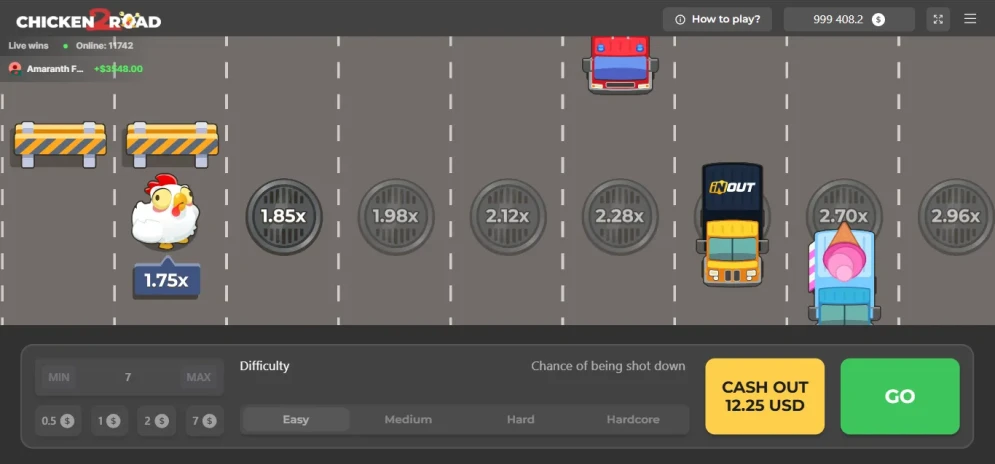Choose the 0.5 dollar bet preset
Viewport: 995px width, 464px height.
pyautogui.click(x=58, y=420)
